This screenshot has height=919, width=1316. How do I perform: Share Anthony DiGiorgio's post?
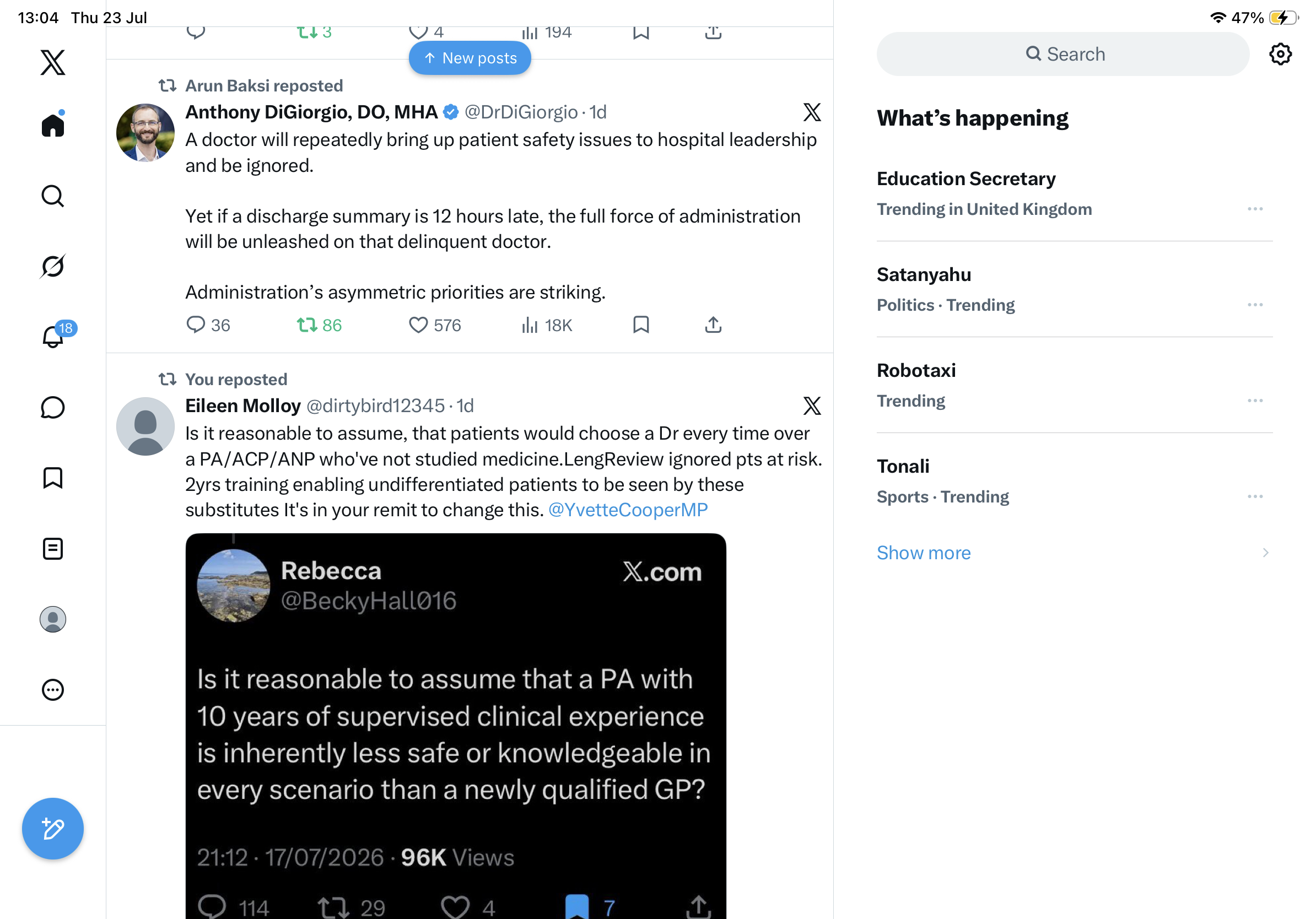coord(713,325)
